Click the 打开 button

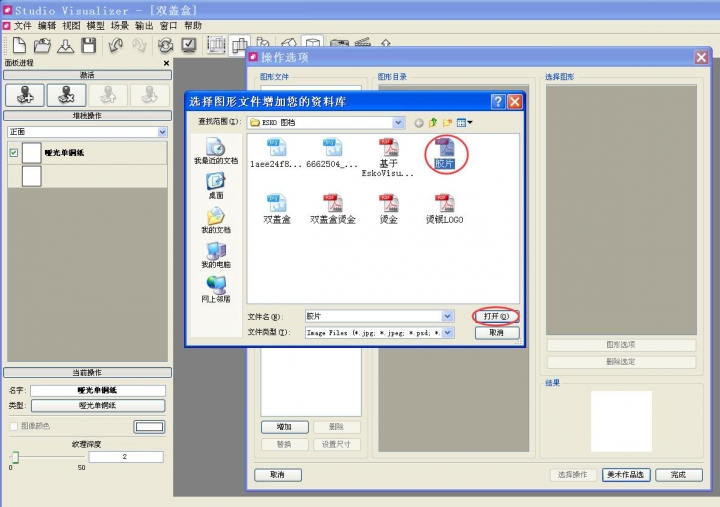[x=496, y=316]
